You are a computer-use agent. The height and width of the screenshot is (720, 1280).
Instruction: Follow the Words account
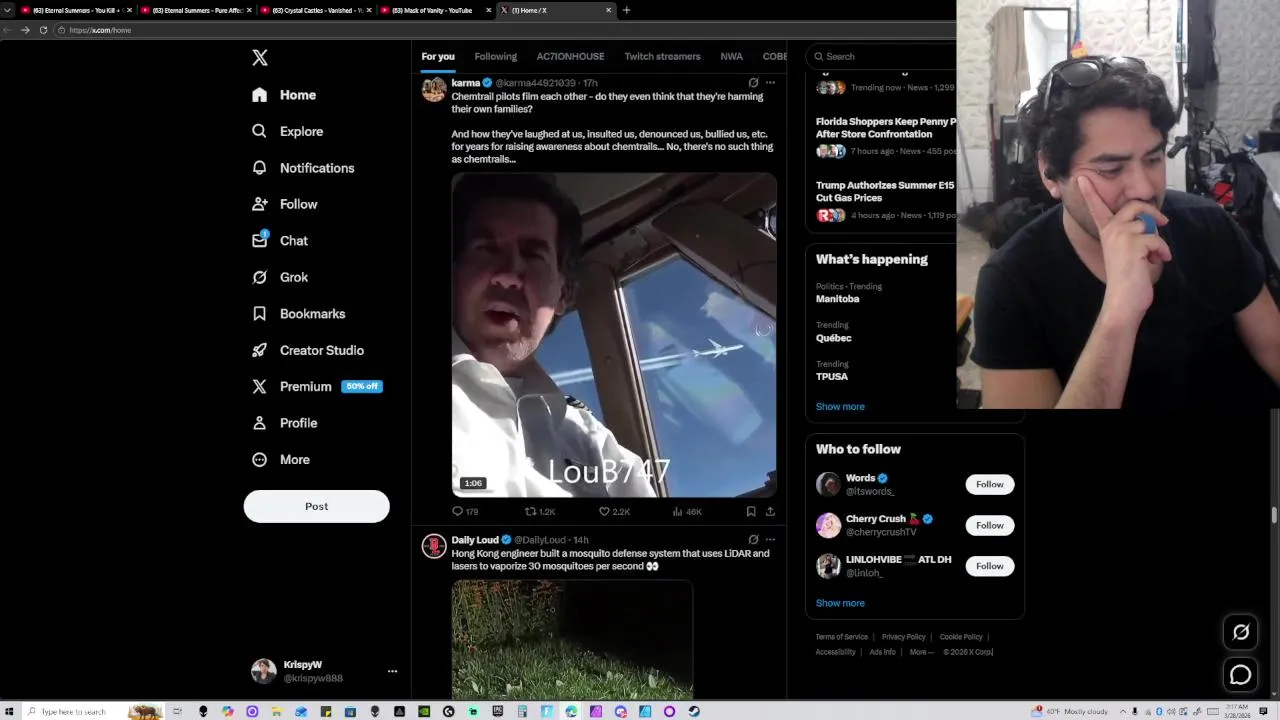[x=989, y=484]
